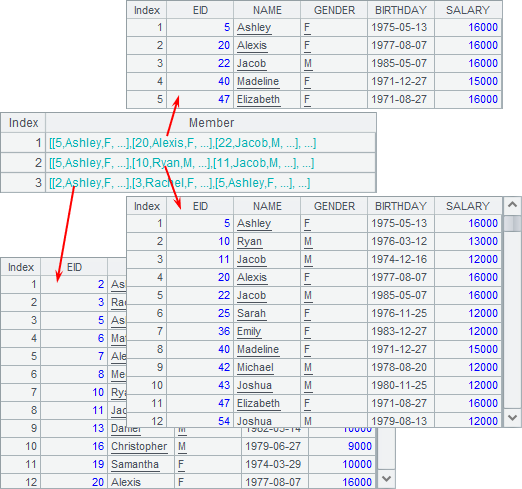Click scroll up arrow in middle table
The height and width of the screenshot is (489, 522).
[x=512, y=205]
